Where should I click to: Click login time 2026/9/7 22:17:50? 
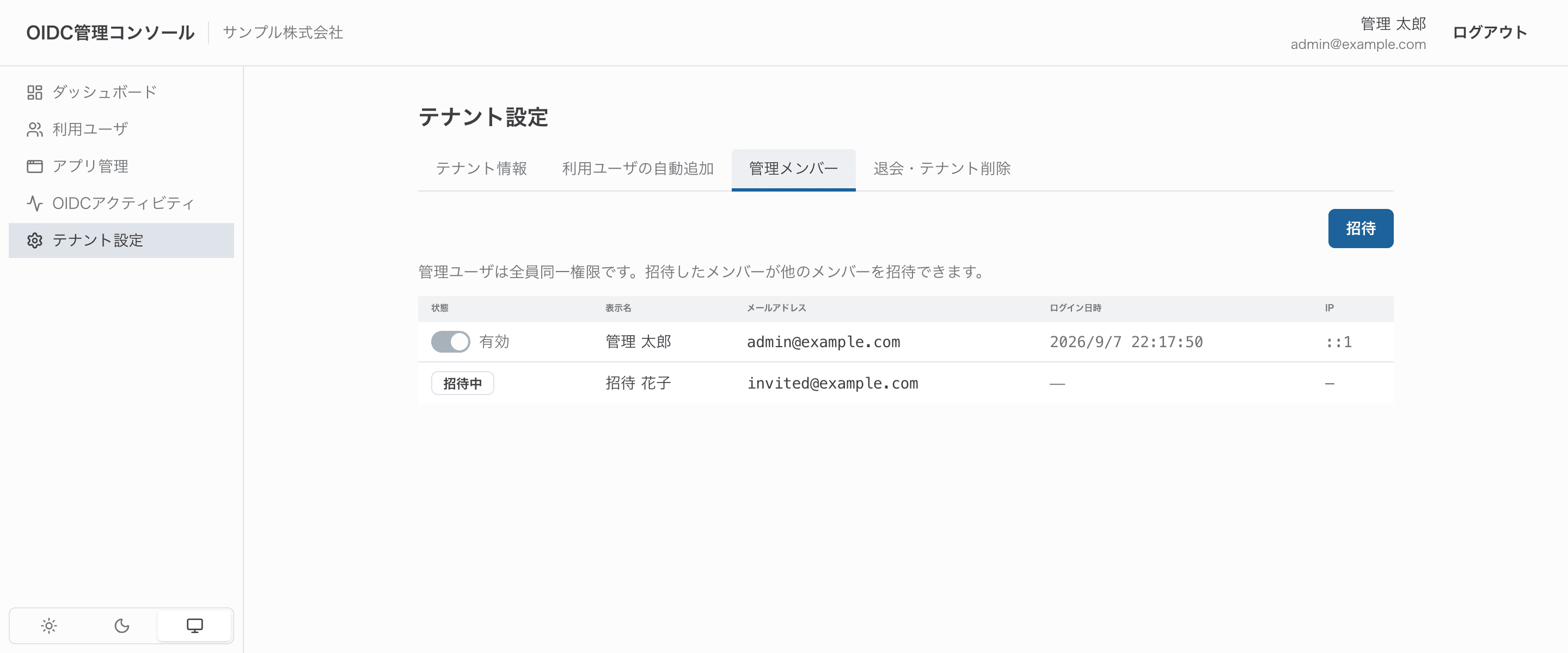(1126, 342)
